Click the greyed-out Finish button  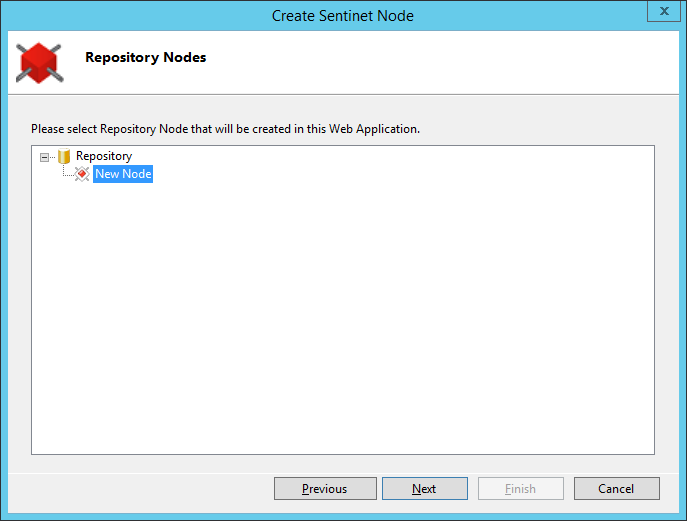click(x=521, y=489)
